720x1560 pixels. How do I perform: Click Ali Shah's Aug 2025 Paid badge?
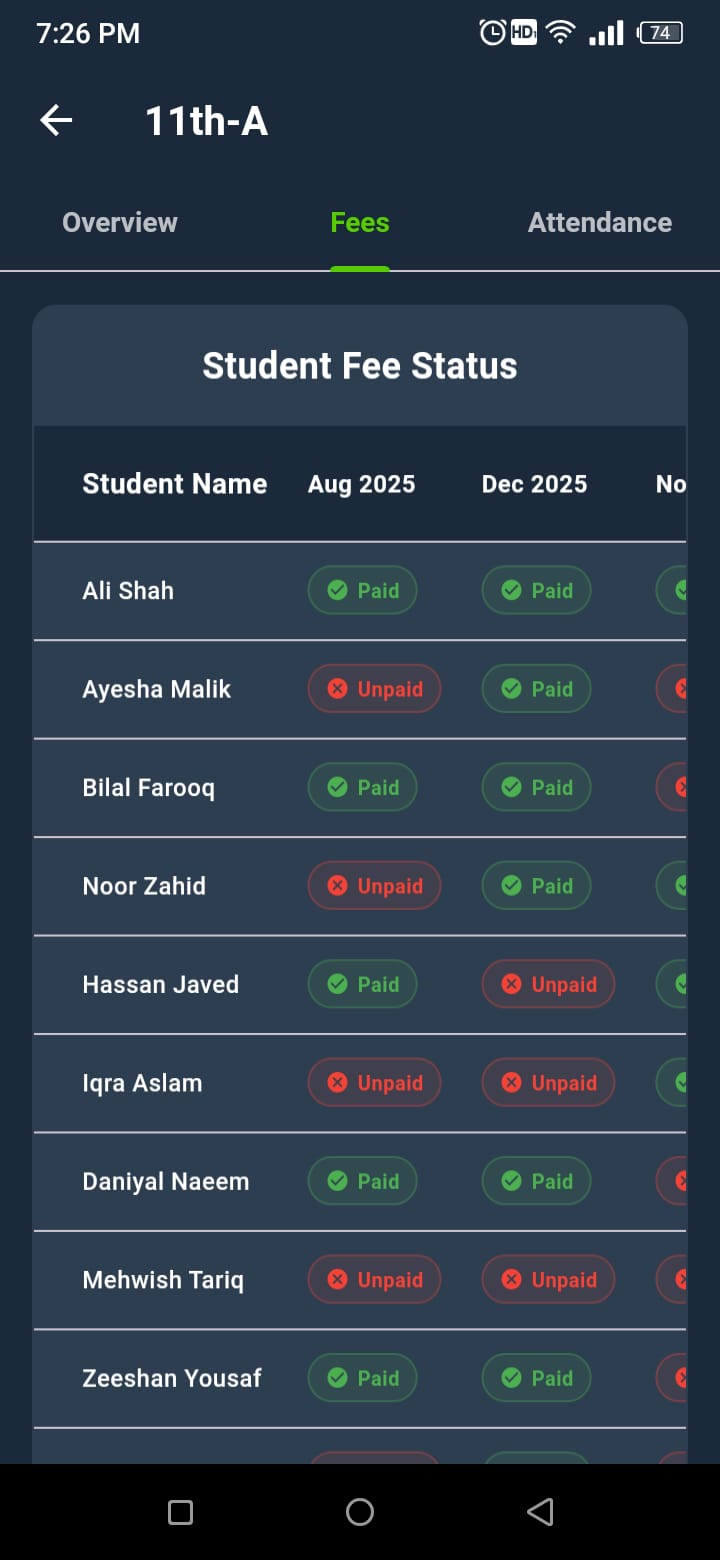(362, 591)
